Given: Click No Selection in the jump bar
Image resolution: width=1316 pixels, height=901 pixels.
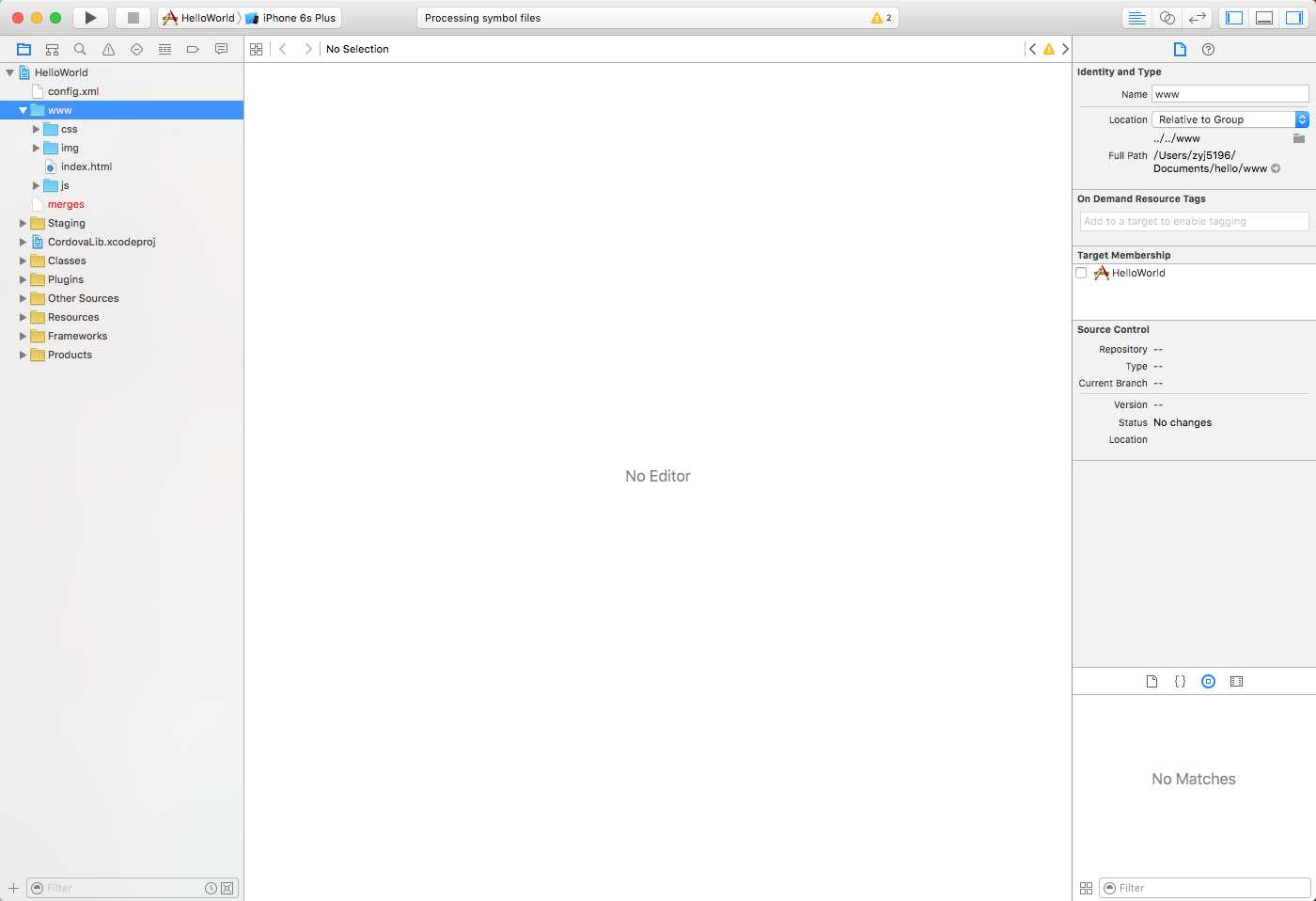Looking at the screenshot, I should point(357,49).
